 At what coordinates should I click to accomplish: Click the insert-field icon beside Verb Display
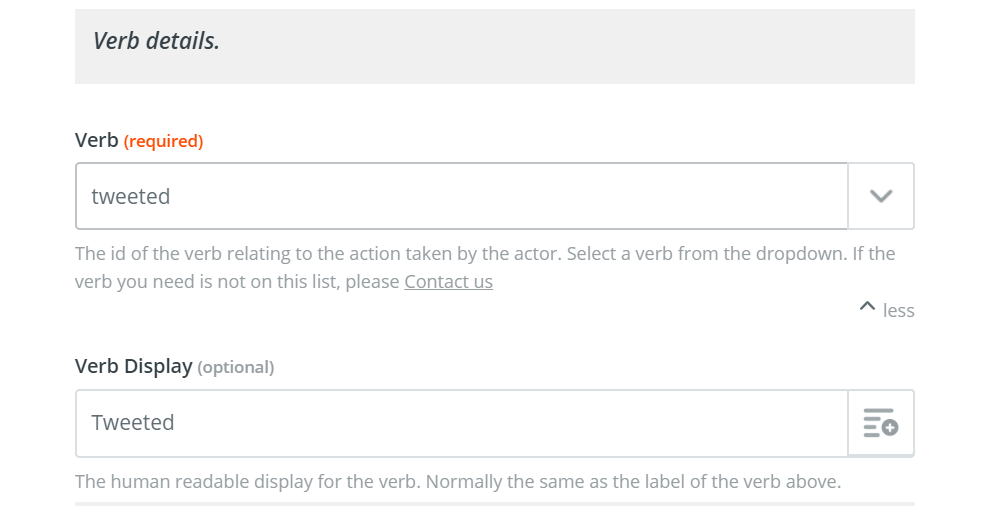[881, 422]
